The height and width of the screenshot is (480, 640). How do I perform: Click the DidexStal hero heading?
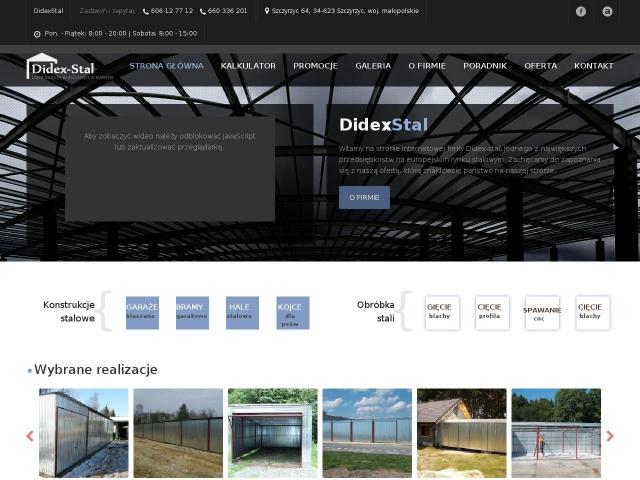383,124
